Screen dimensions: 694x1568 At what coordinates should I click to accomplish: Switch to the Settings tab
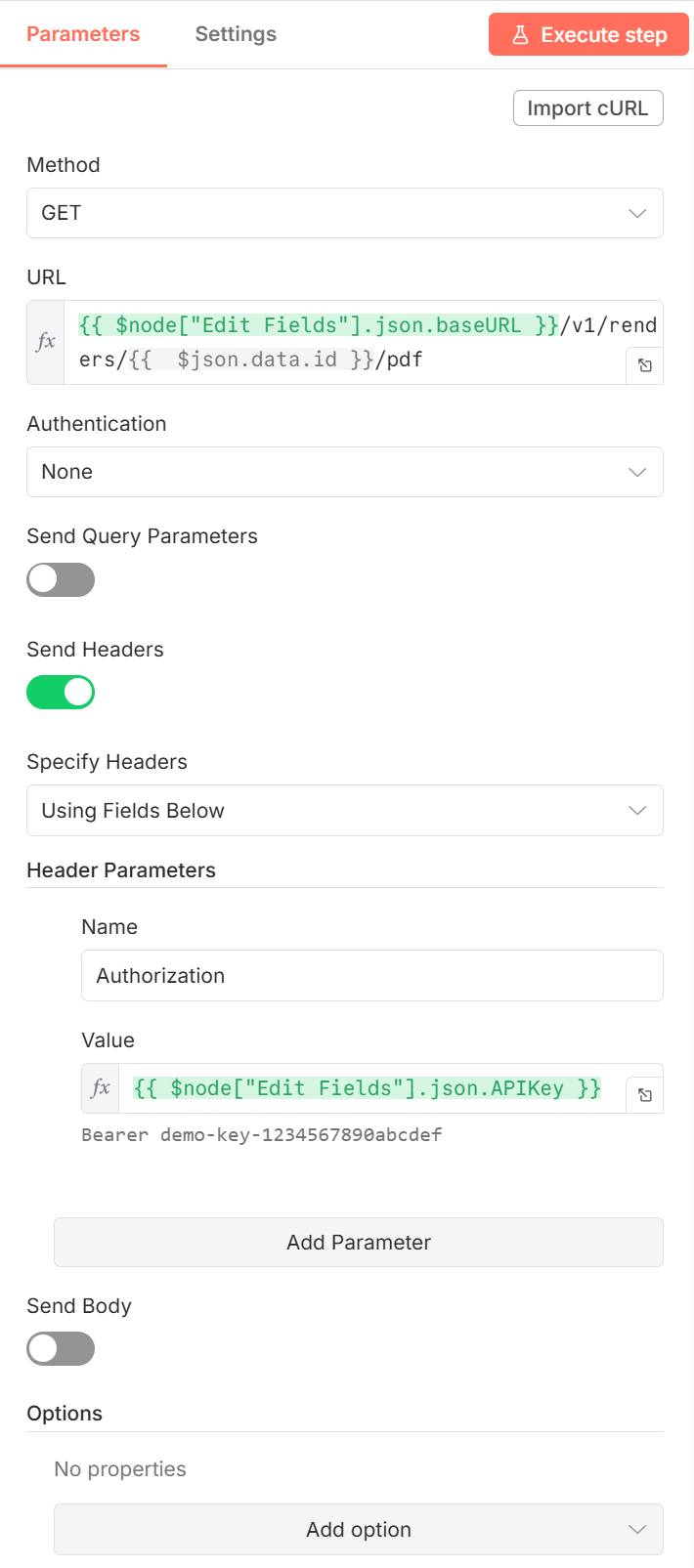[235, 34]
